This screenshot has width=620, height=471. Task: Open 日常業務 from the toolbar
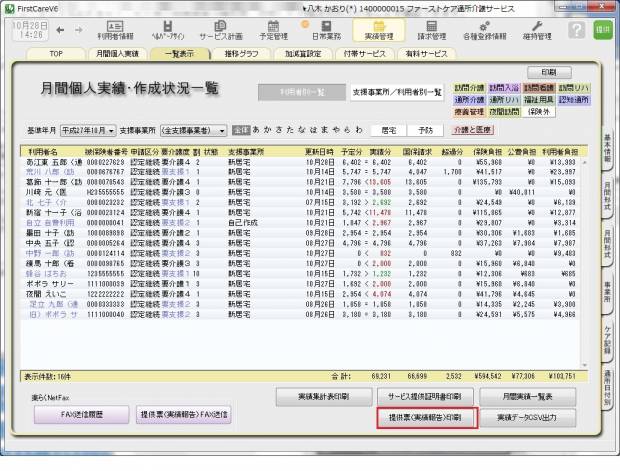[x=327, y=28]
